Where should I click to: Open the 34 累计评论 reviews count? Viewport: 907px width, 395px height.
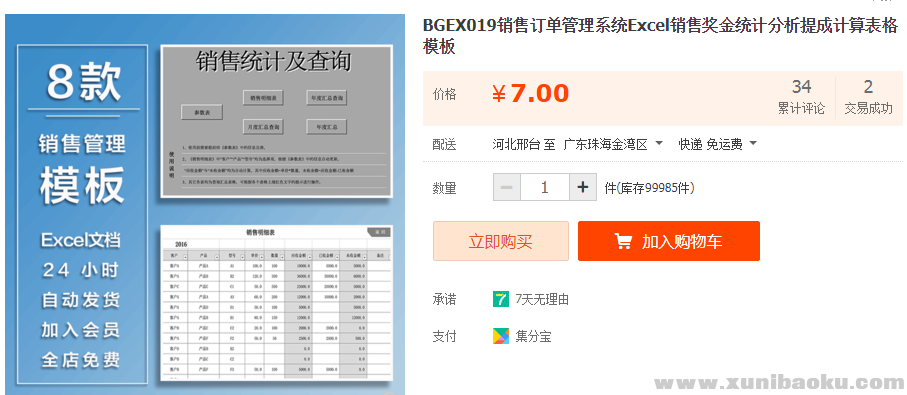coord(801,97)
